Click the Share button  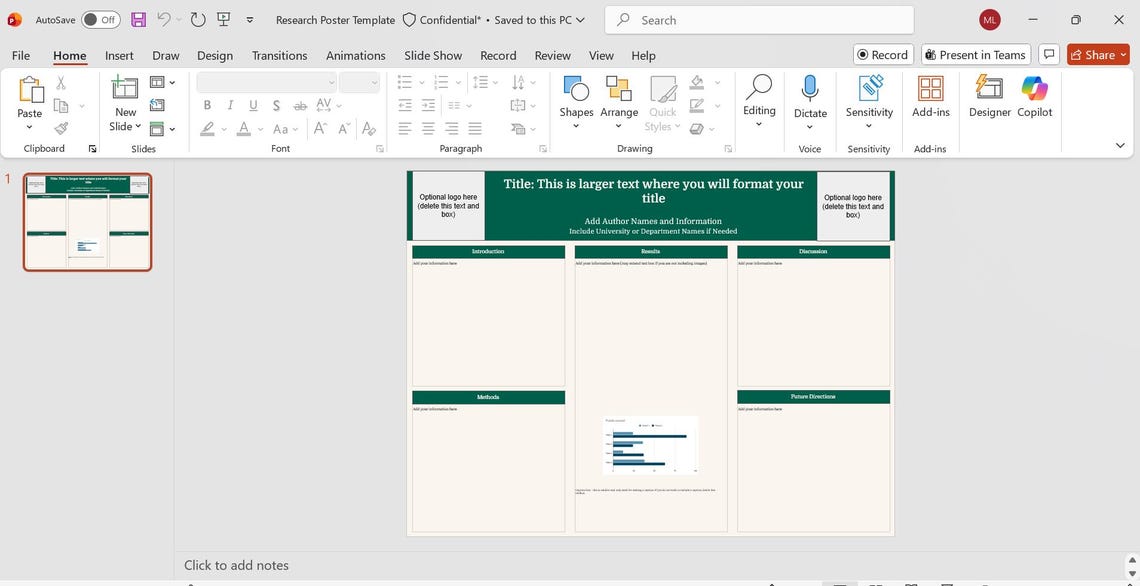pyautogui.click(x=1098, y=55)
